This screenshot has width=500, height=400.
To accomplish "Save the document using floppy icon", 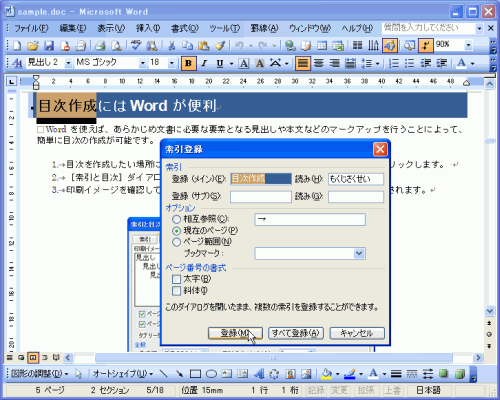I will (49, 45).
